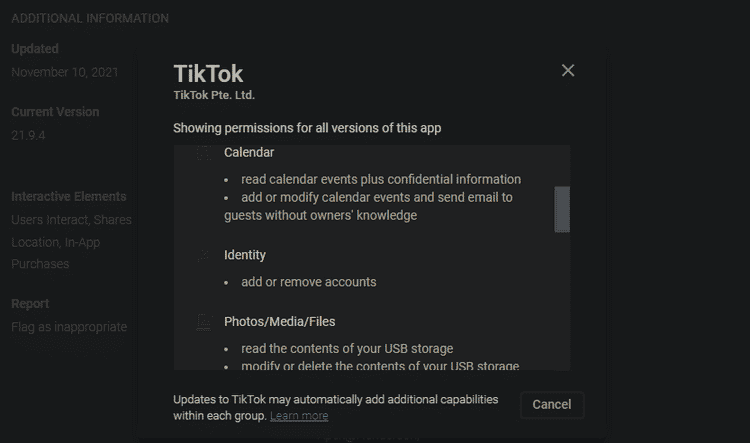Click the Identity permission icon
The width and height of the screenshot is (750, 443).
[x=204, y=255]
